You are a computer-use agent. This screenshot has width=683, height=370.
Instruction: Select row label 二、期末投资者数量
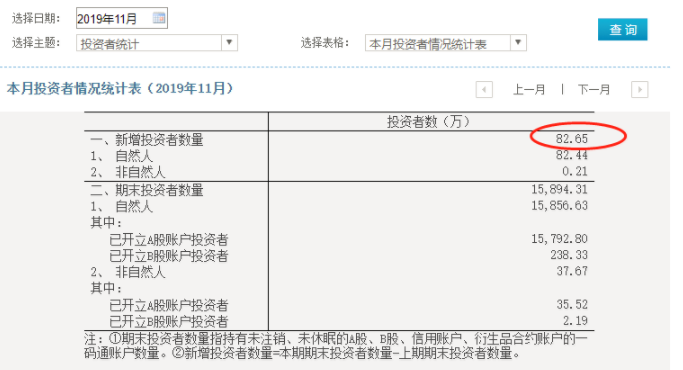147,190
